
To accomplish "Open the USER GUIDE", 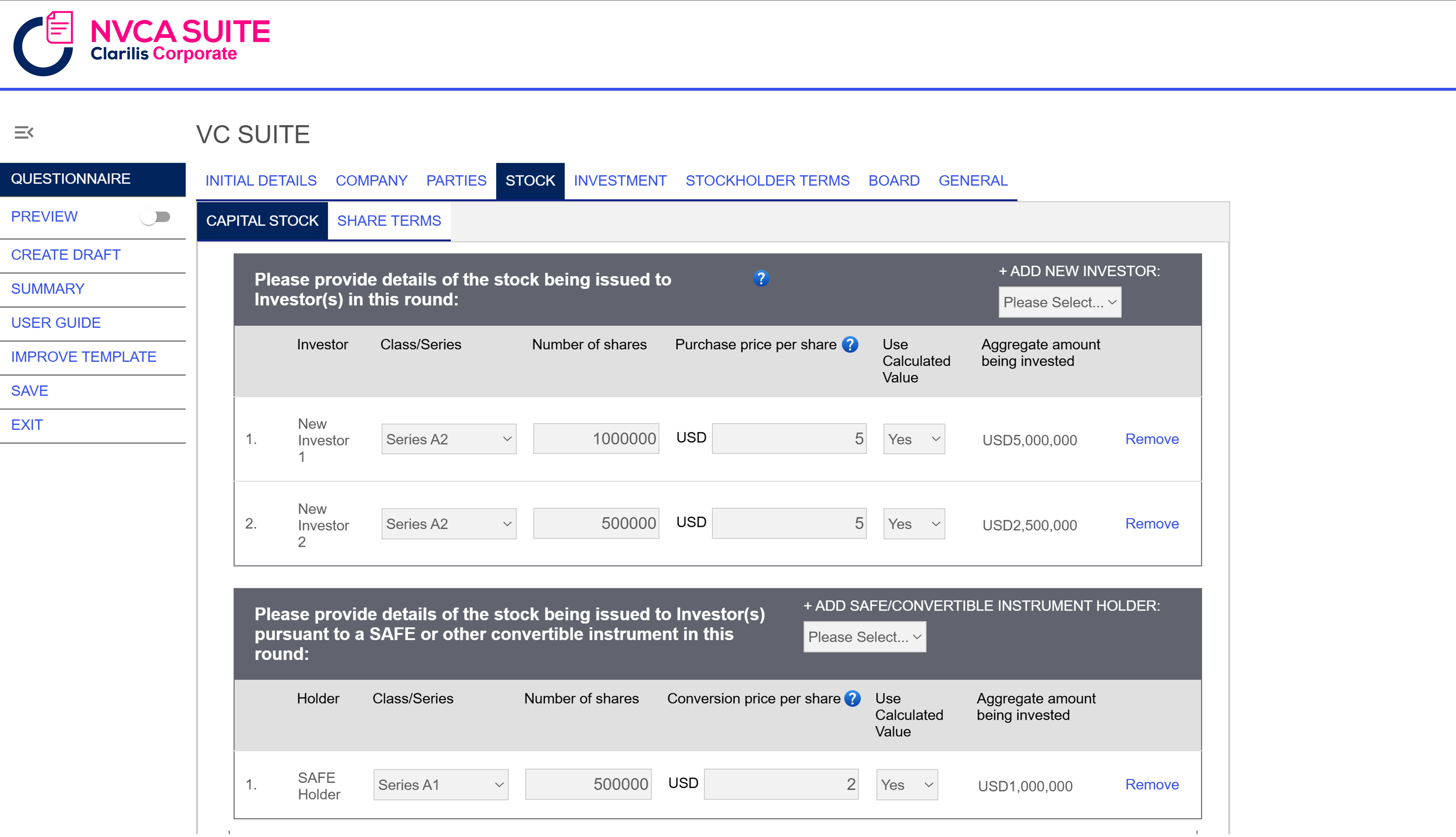I will [x=55, y=323].
